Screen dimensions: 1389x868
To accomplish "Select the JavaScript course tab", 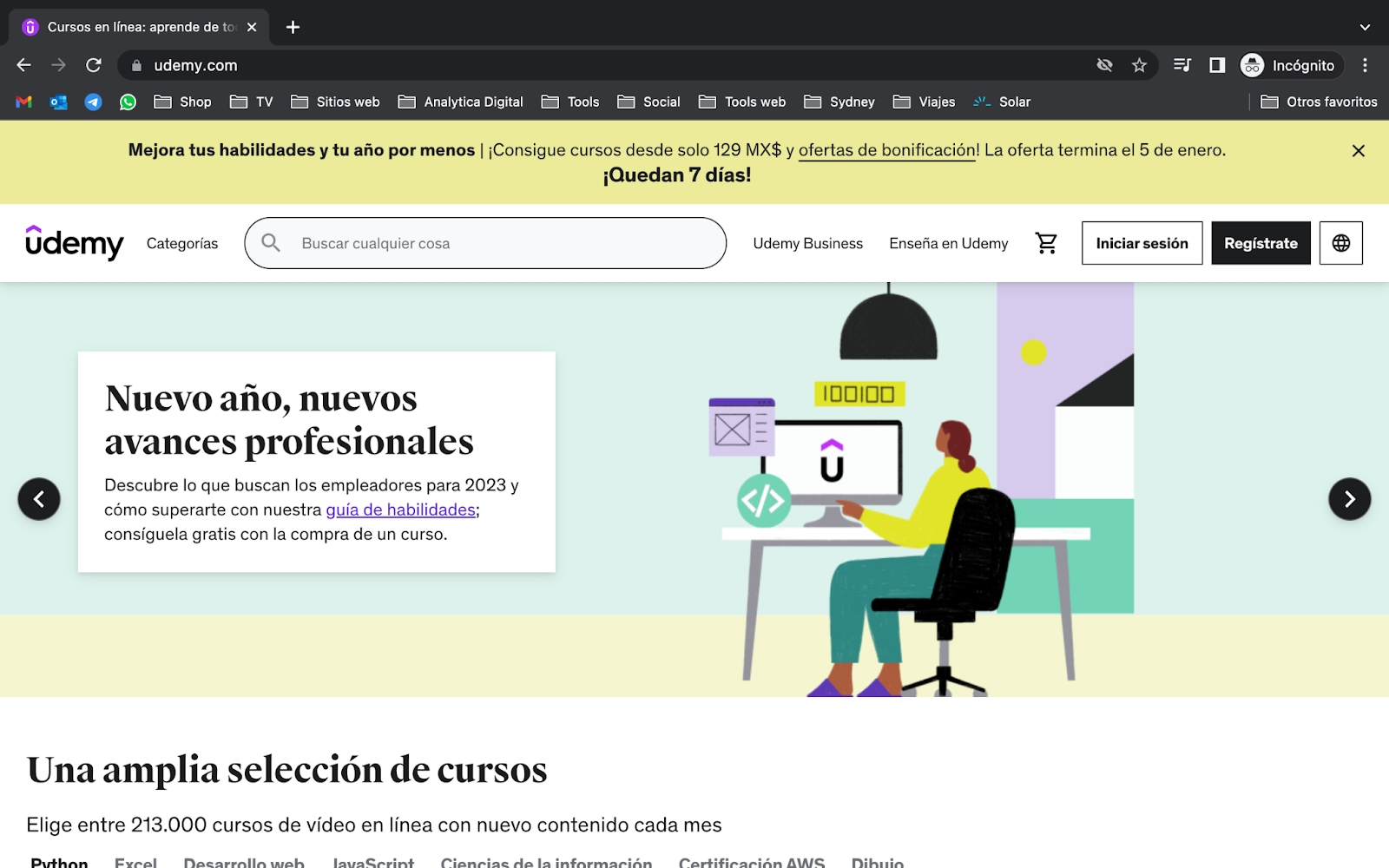I will 372,863.
